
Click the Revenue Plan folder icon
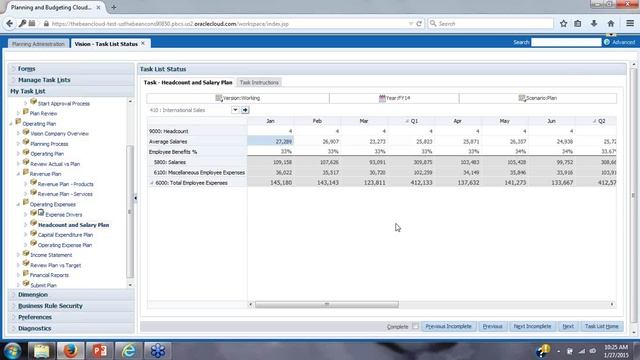coord(25,172)
